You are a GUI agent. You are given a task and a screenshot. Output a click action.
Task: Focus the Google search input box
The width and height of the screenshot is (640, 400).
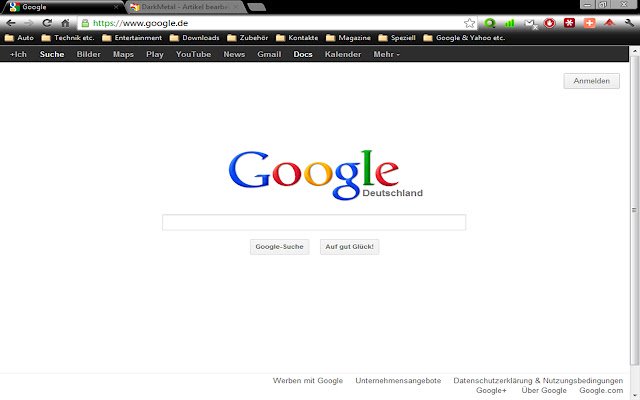click(314, 222)
